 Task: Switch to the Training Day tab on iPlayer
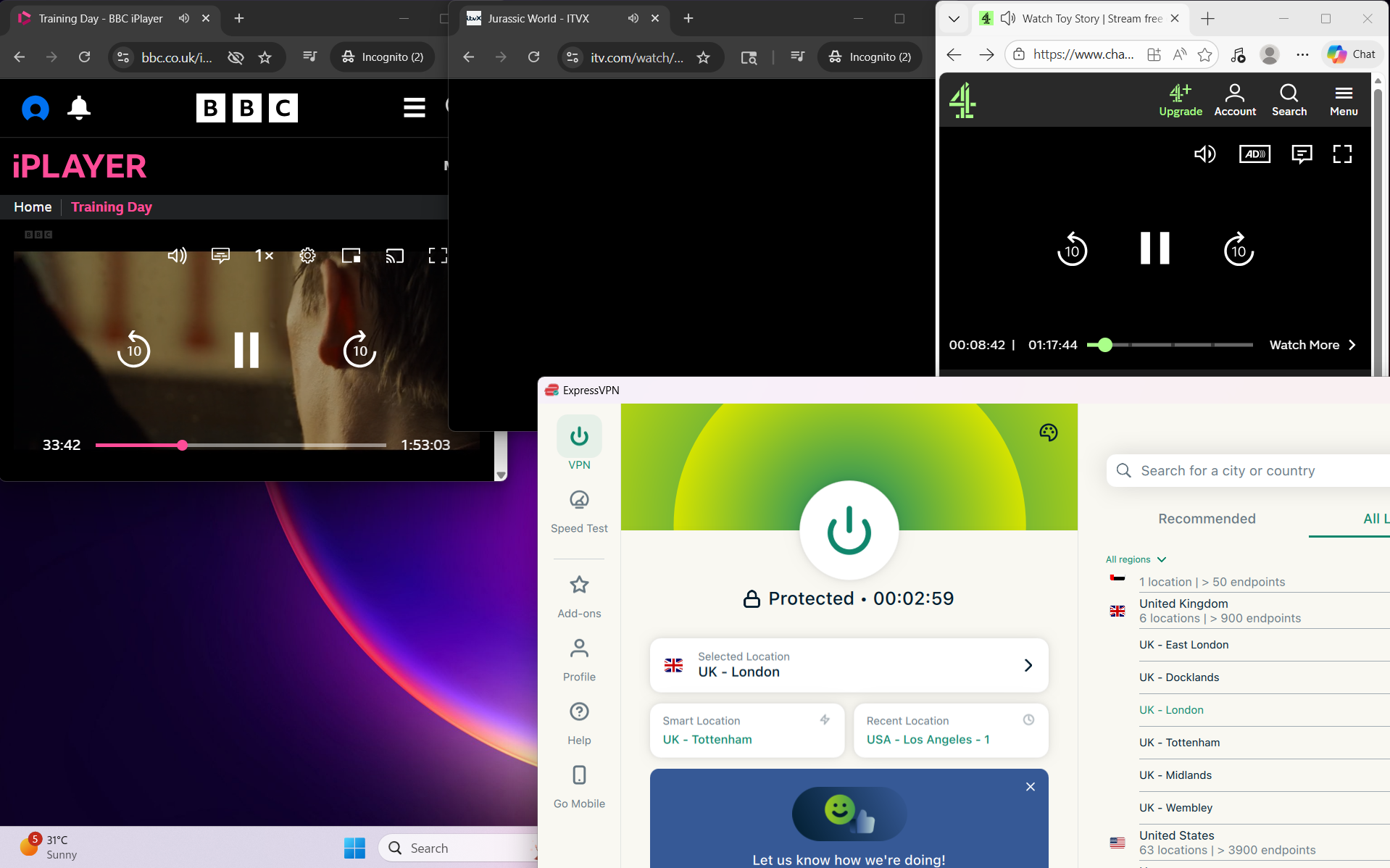pos(111,206)
